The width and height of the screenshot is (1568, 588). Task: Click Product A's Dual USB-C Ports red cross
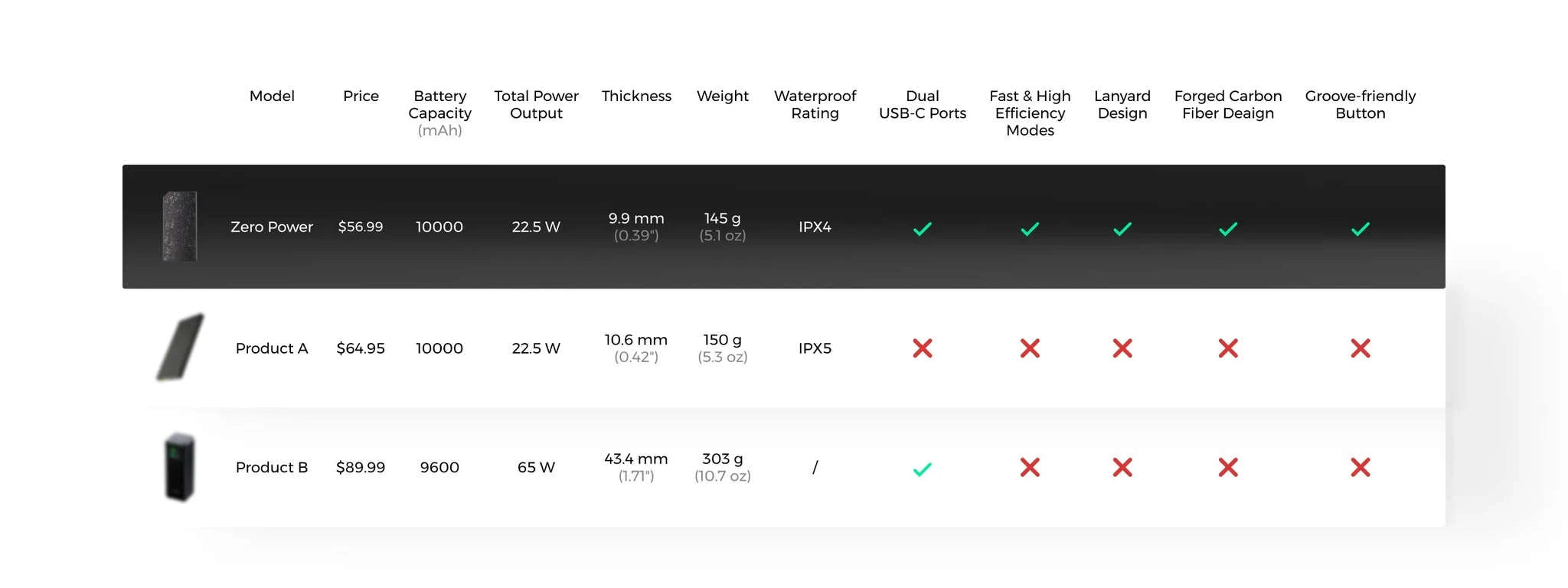(922, 348)
